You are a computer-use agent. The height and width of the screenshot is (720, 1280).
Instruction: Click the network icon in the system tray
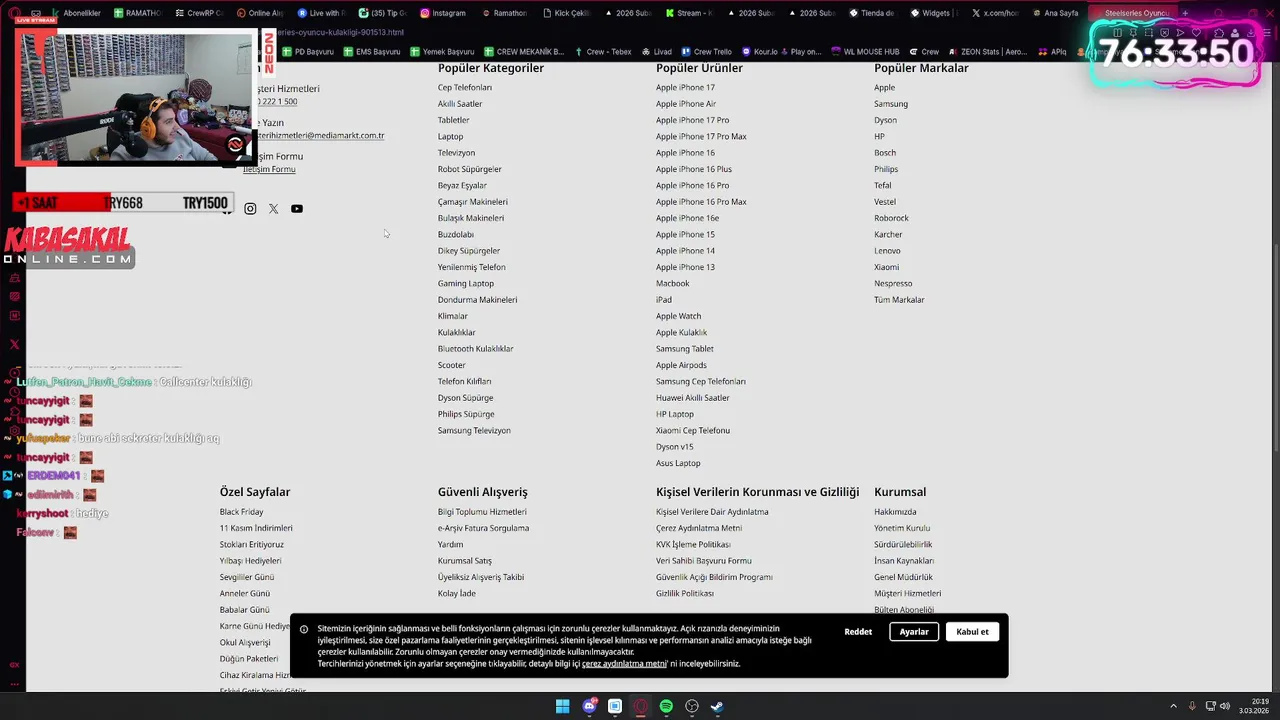1209,706
